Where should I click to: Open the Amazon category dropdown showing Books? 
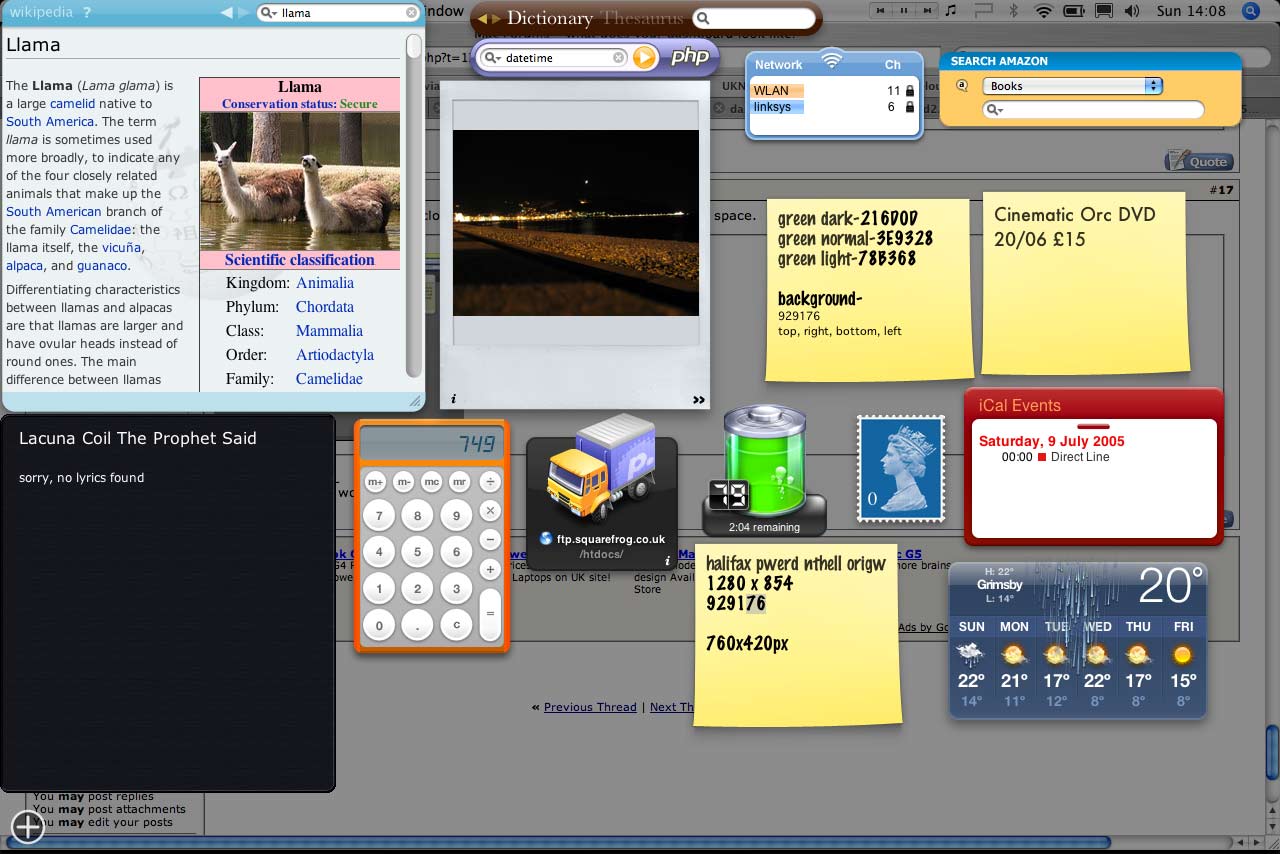point(1072,86)
